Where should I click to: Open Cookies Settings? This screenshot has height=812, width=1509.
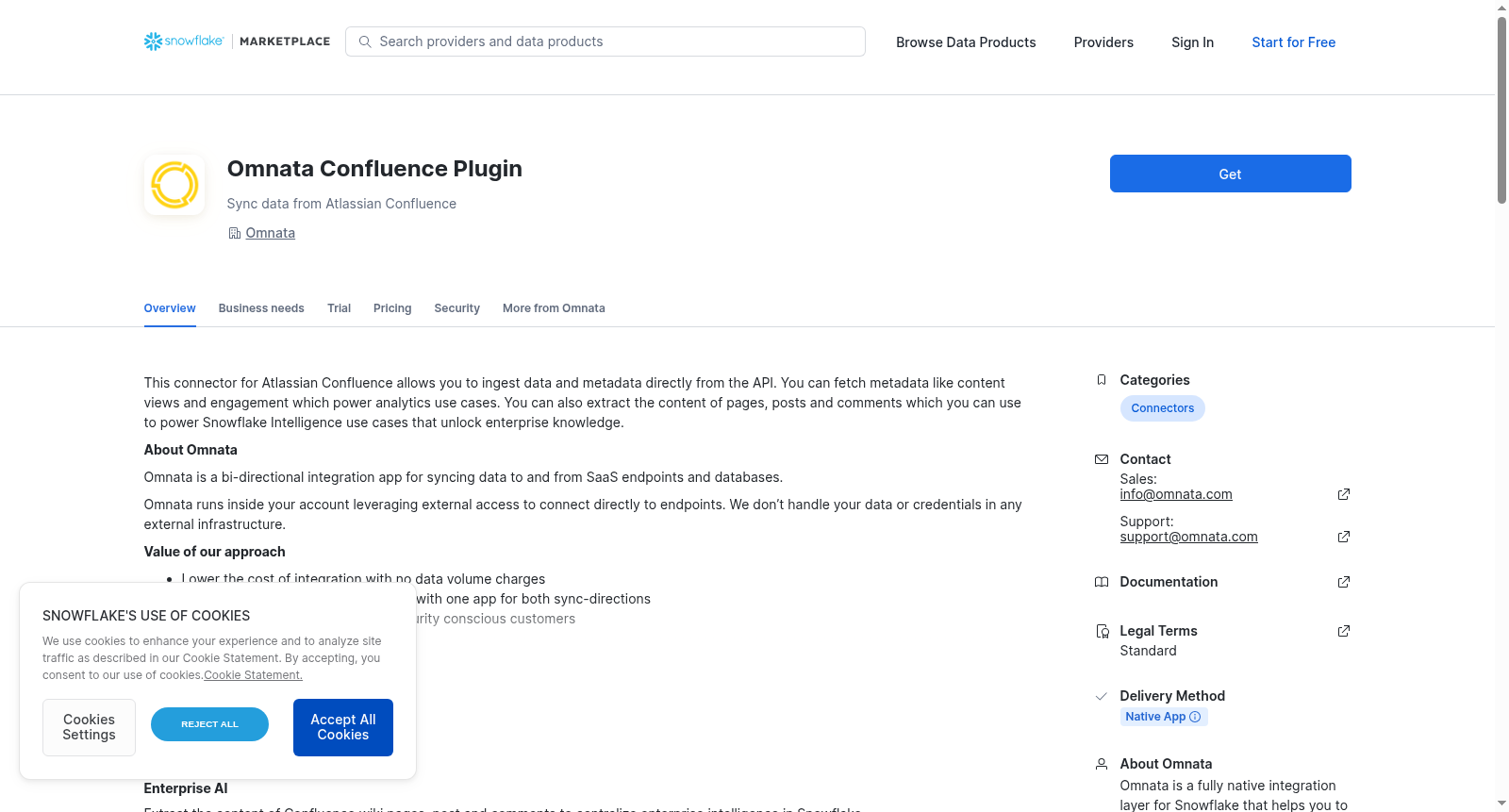pyautogui.click(x=89, y=727)
